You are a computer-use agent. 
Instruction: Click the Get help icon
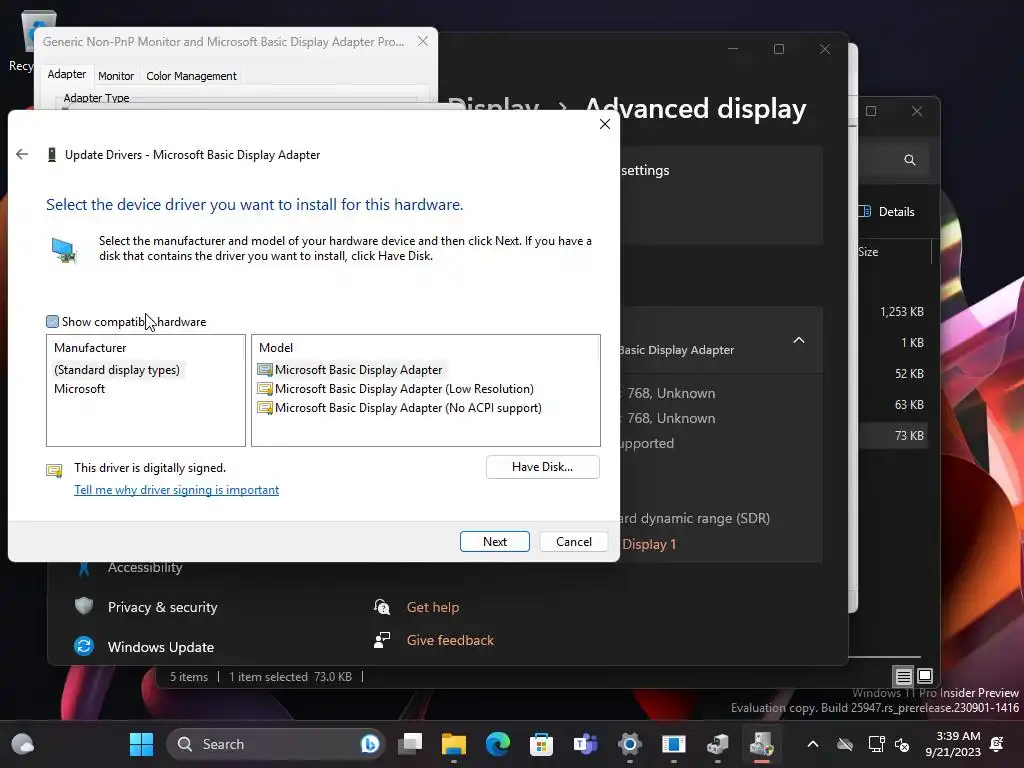coord(382,607)
